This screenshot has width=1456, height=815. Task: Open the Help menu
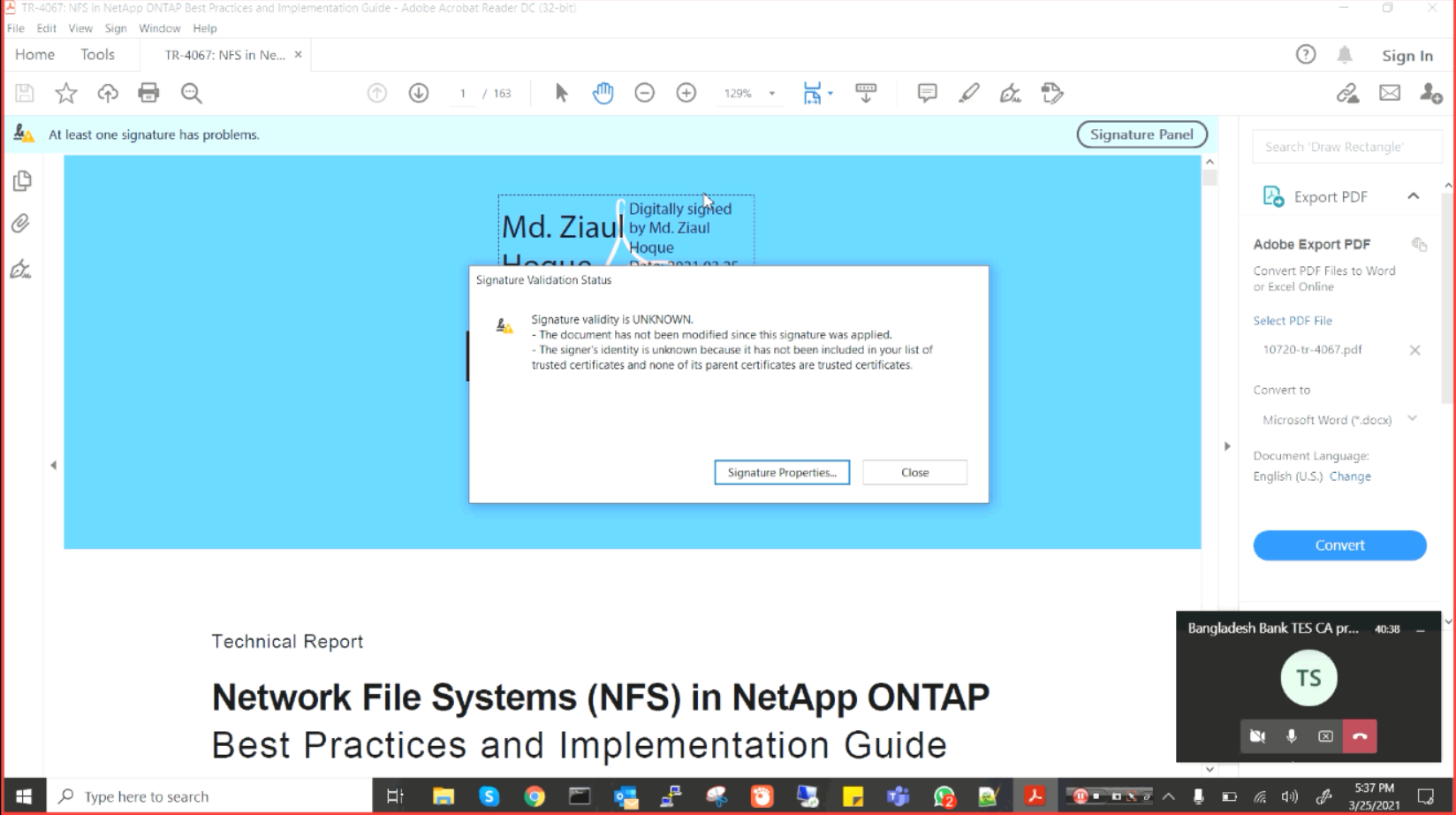(x=205, y=28)
